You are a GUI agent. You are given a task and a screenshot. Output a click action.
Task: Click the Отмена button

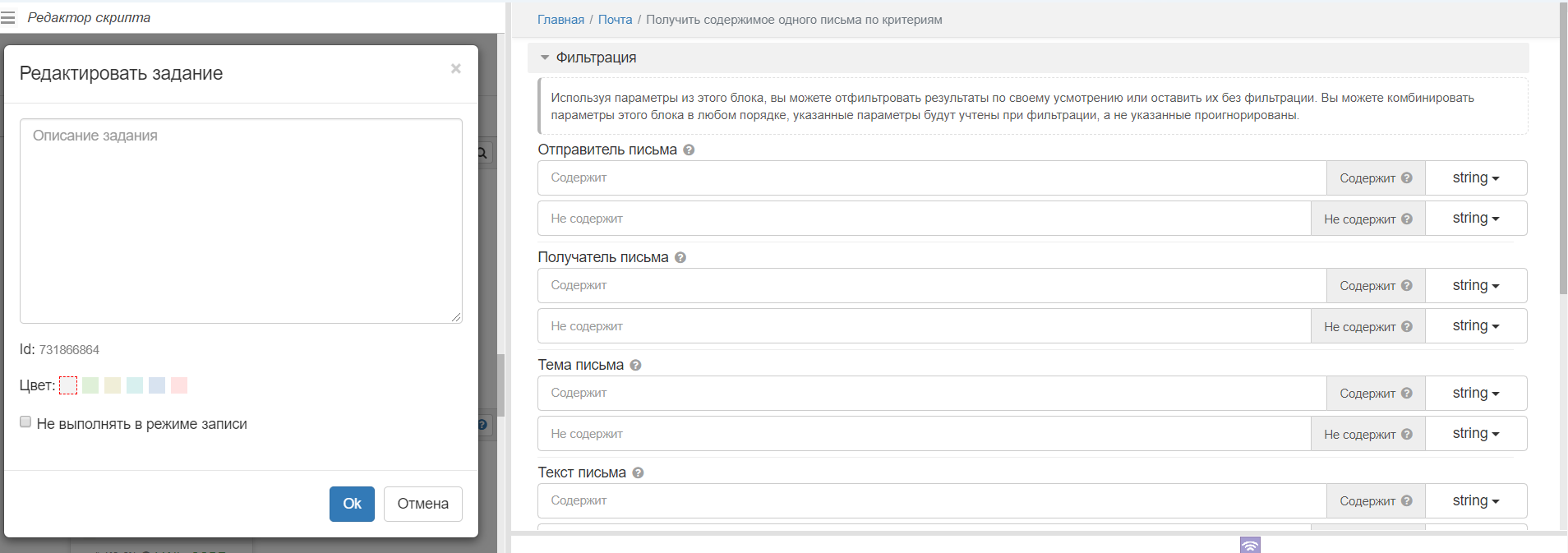[x=422, y=504]
